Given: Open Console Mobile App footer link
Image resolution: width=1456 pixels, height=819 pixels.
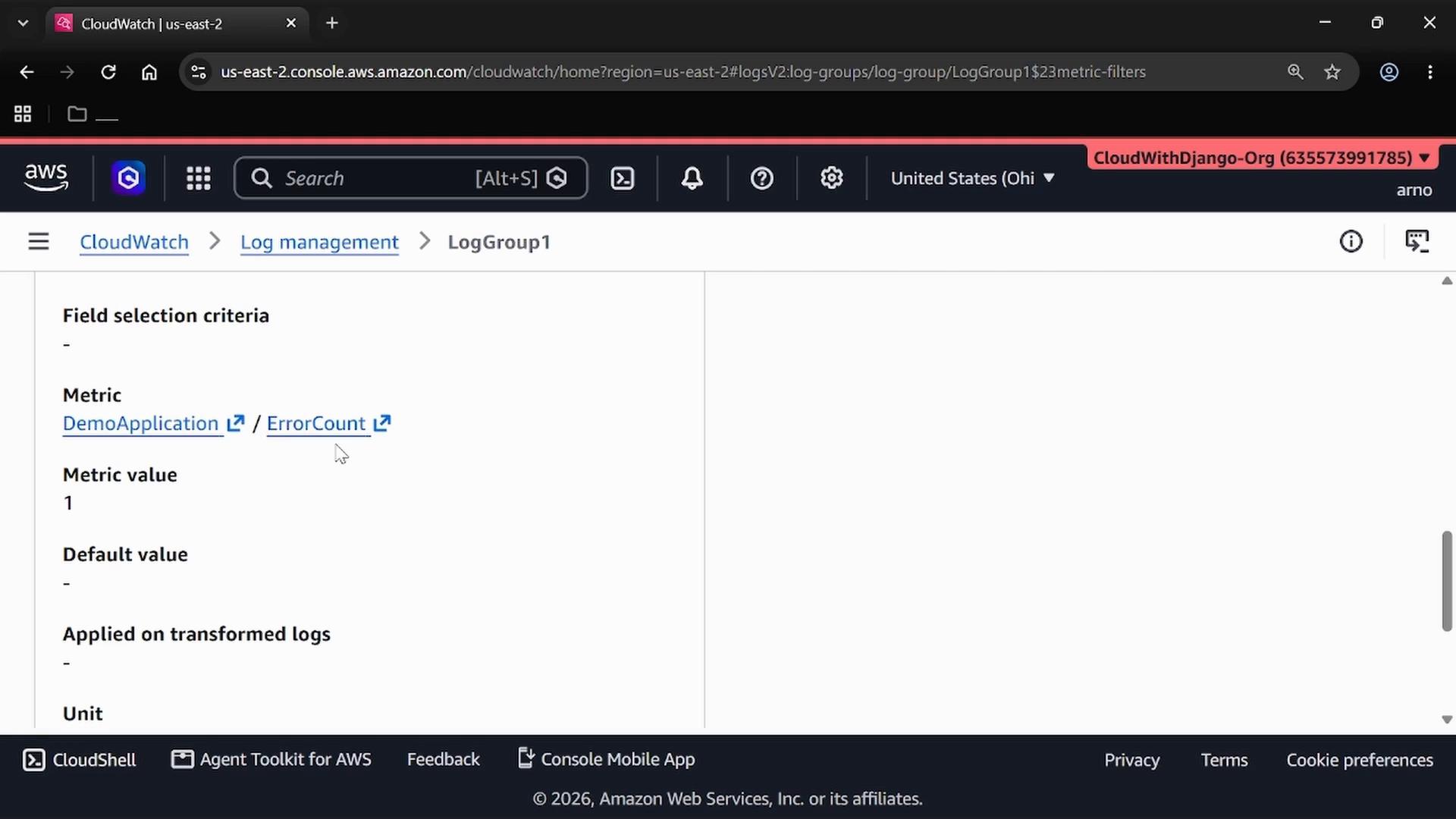Looking at the screenshot, I should click(x=606, y=759).
